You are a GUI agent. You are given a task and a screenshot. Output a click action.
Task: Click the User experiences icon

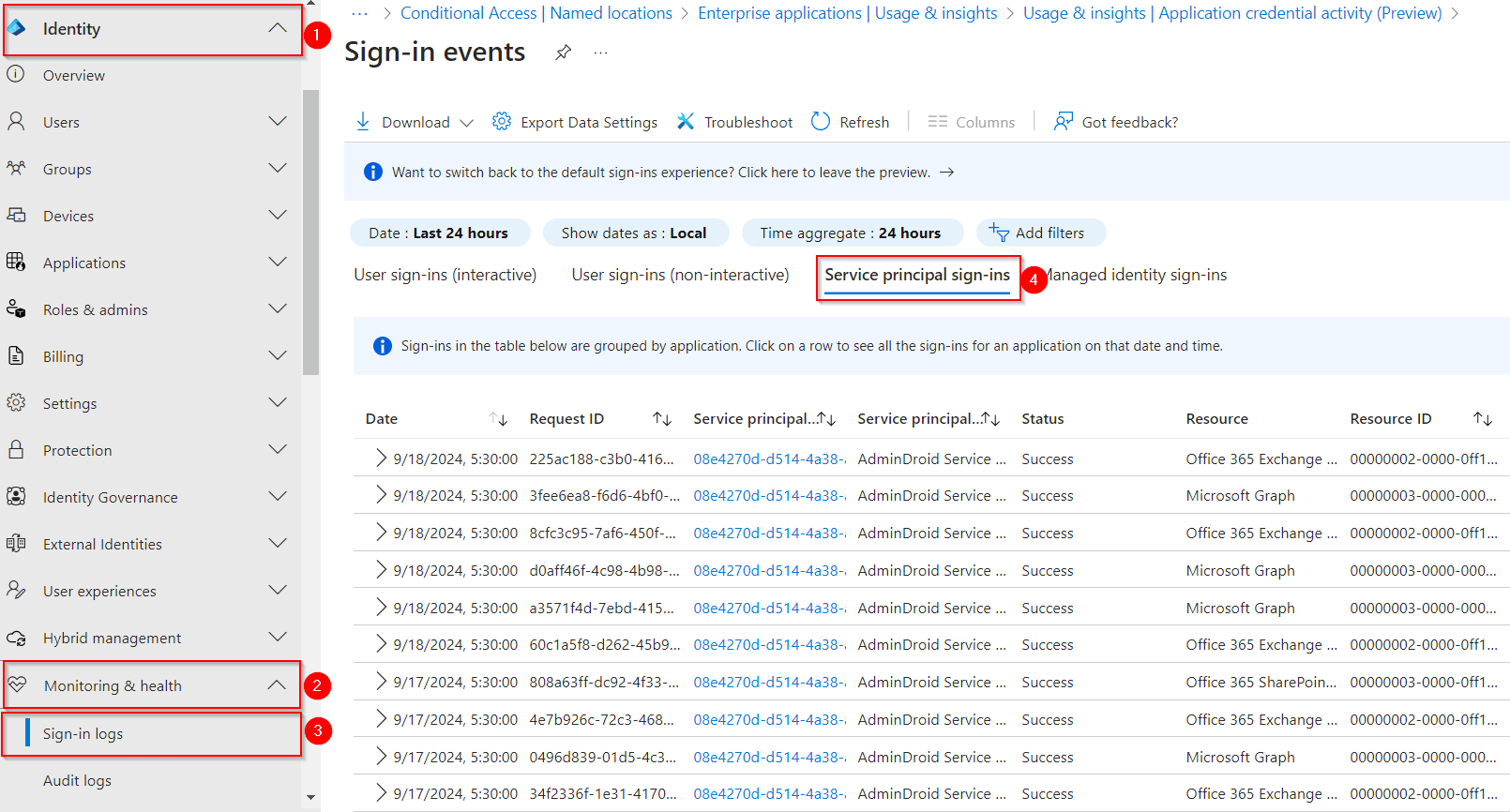[16, 590]
